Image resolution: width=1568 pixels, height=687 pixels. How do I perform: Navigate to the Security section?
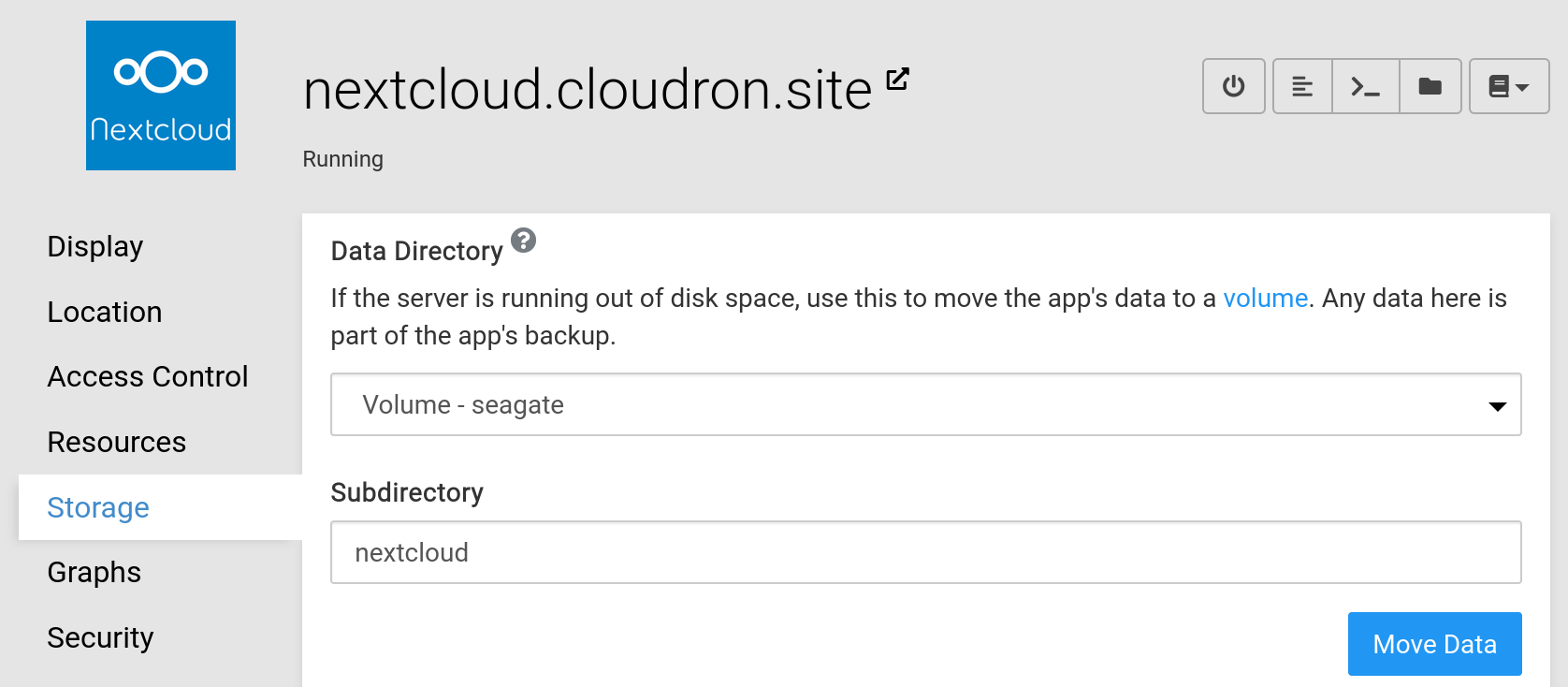pyautogui.click(x=100, y=637)
